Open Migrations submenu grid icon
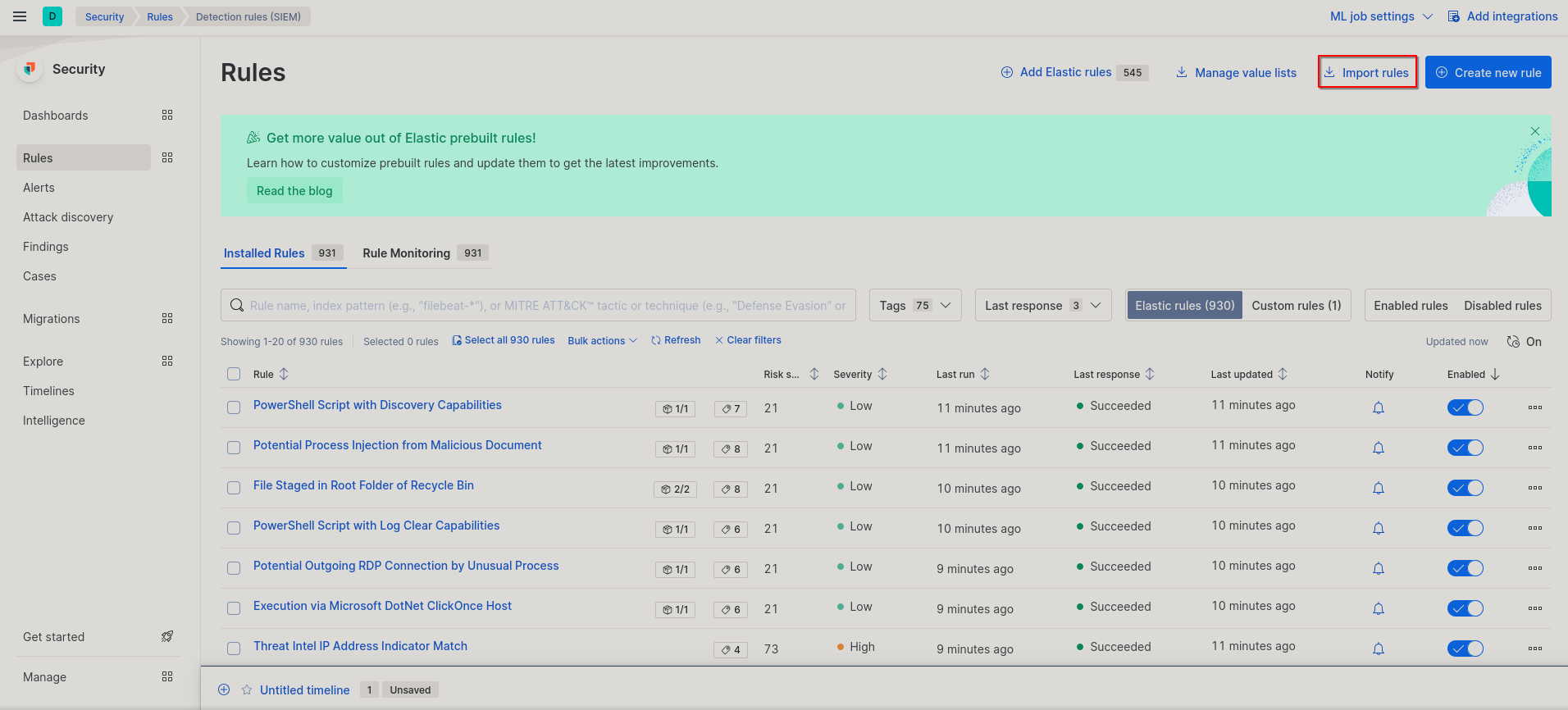Screen dimensions: 1568x710 tap(167, 318)
